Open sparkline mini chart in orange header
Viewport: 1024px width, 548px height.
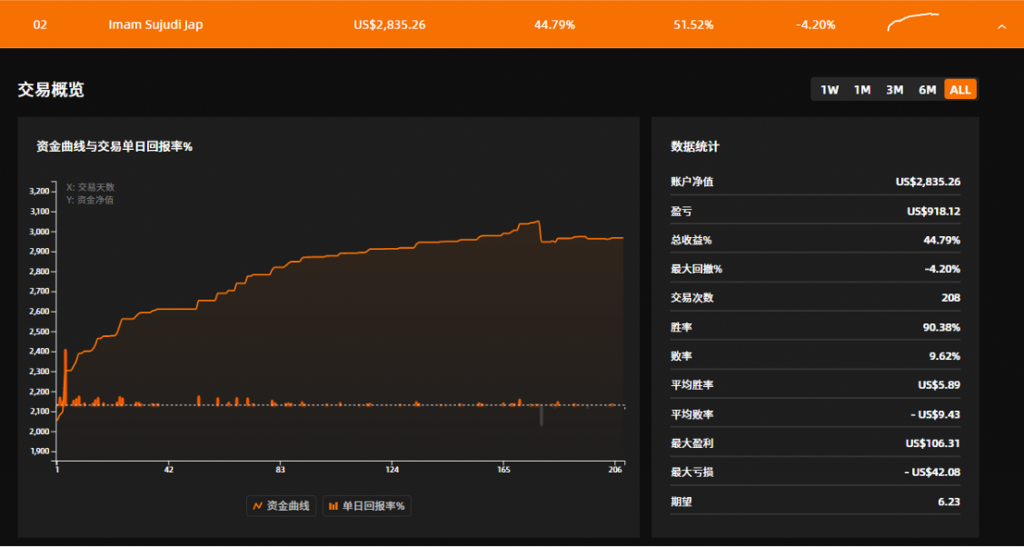(913, 22)
